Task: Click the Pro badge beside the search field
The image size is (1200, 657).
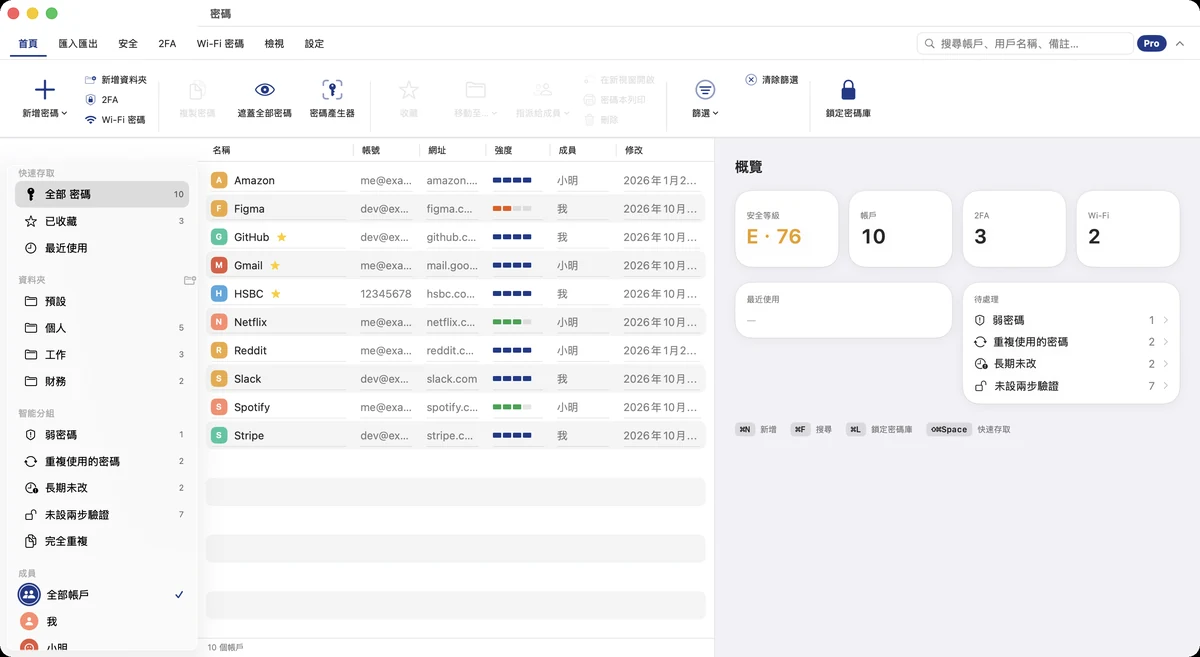Action: pos(1152,44)
